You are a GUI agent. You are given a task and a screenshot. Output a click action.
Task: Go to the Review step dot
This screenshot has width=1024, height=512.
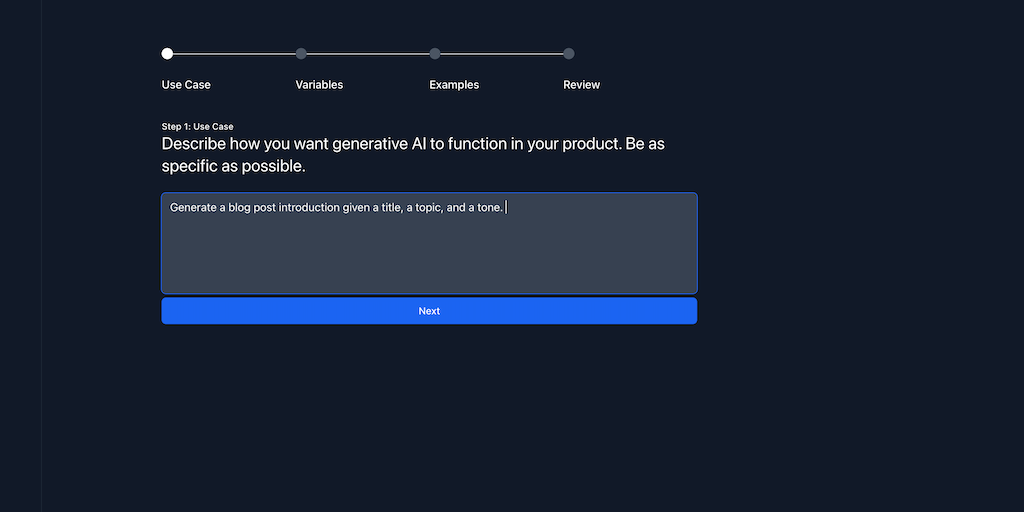tap(569, 54)
